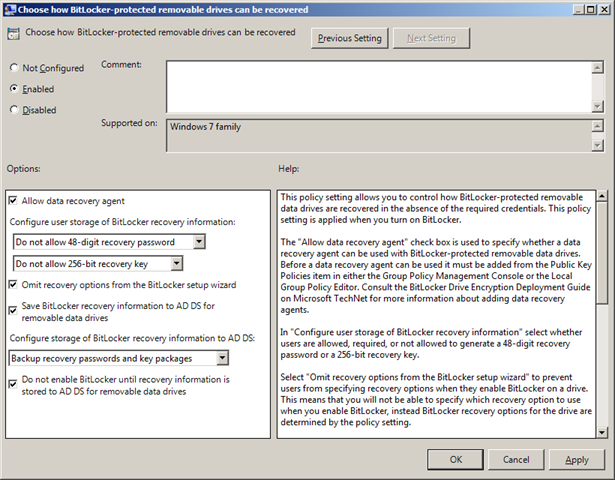Toggle Omit recovery options from setup wizard
615x480 pixels.
(x=13, y=285)
